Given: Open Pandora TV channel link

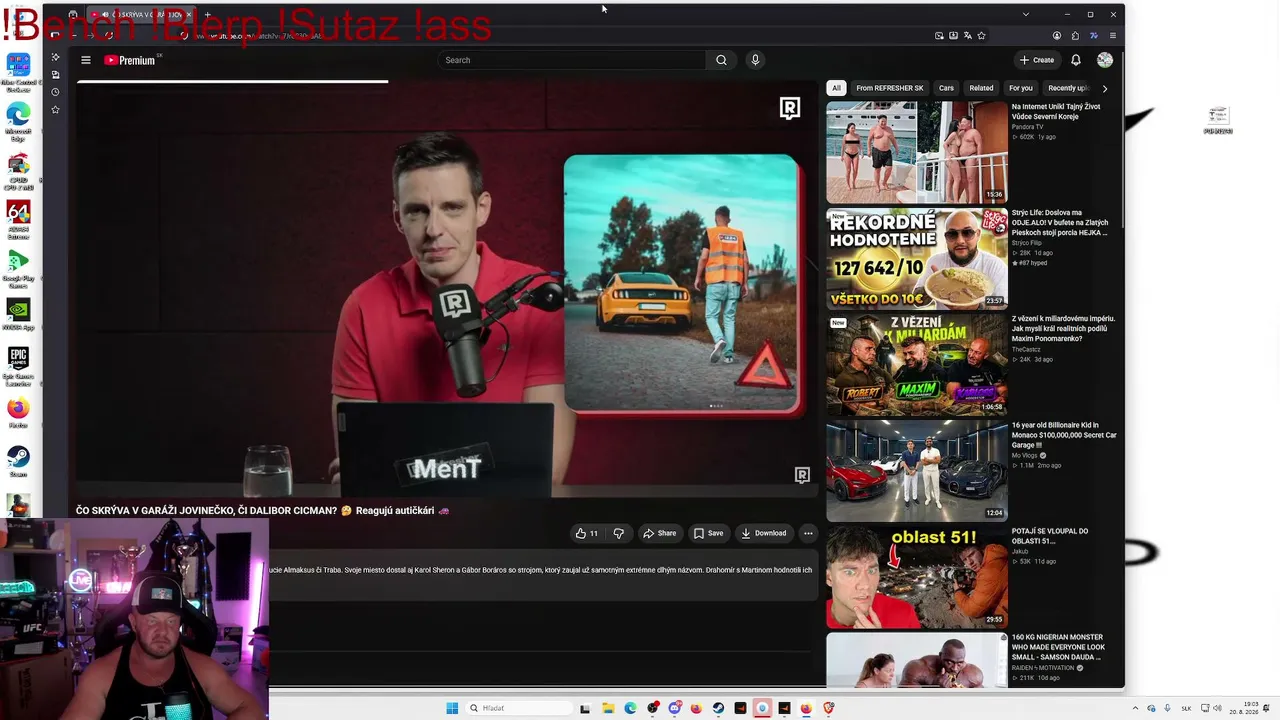Looking at the screenshot, I should [x=1027, y=127].
